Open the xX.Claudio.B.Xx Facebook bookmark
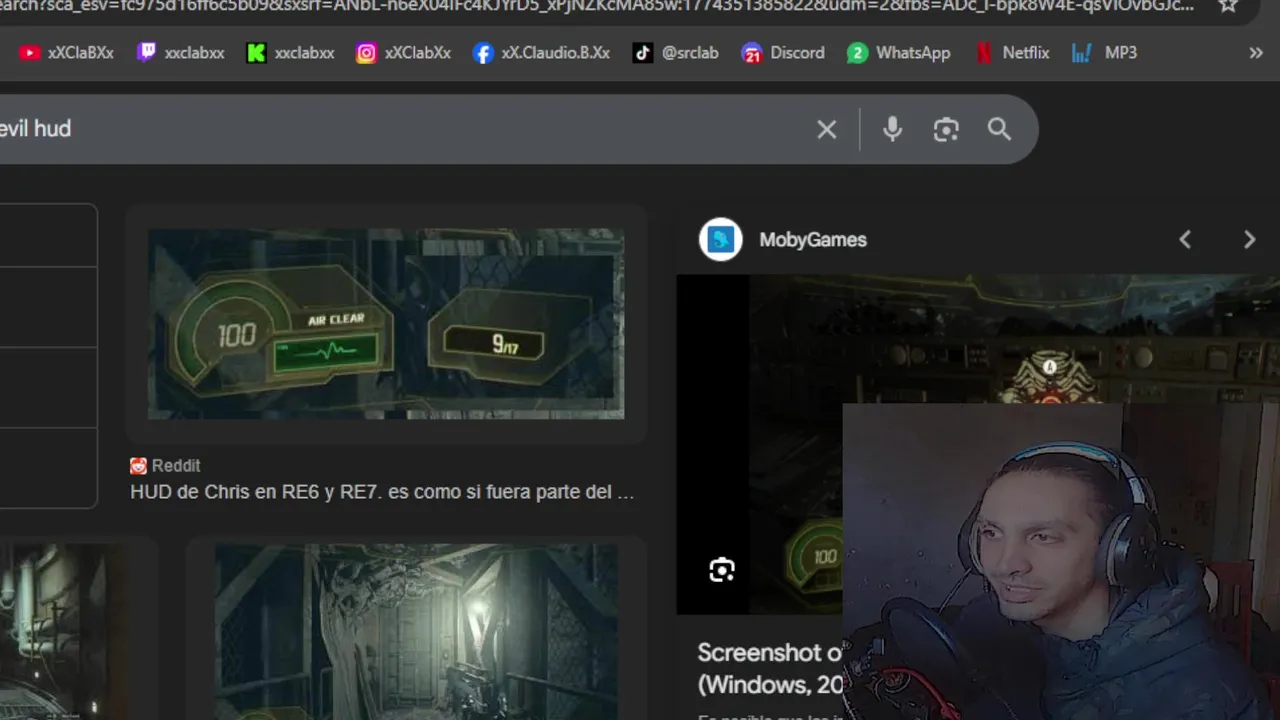Viewport: 1280px width, 720px height. (x=541, y=53)
